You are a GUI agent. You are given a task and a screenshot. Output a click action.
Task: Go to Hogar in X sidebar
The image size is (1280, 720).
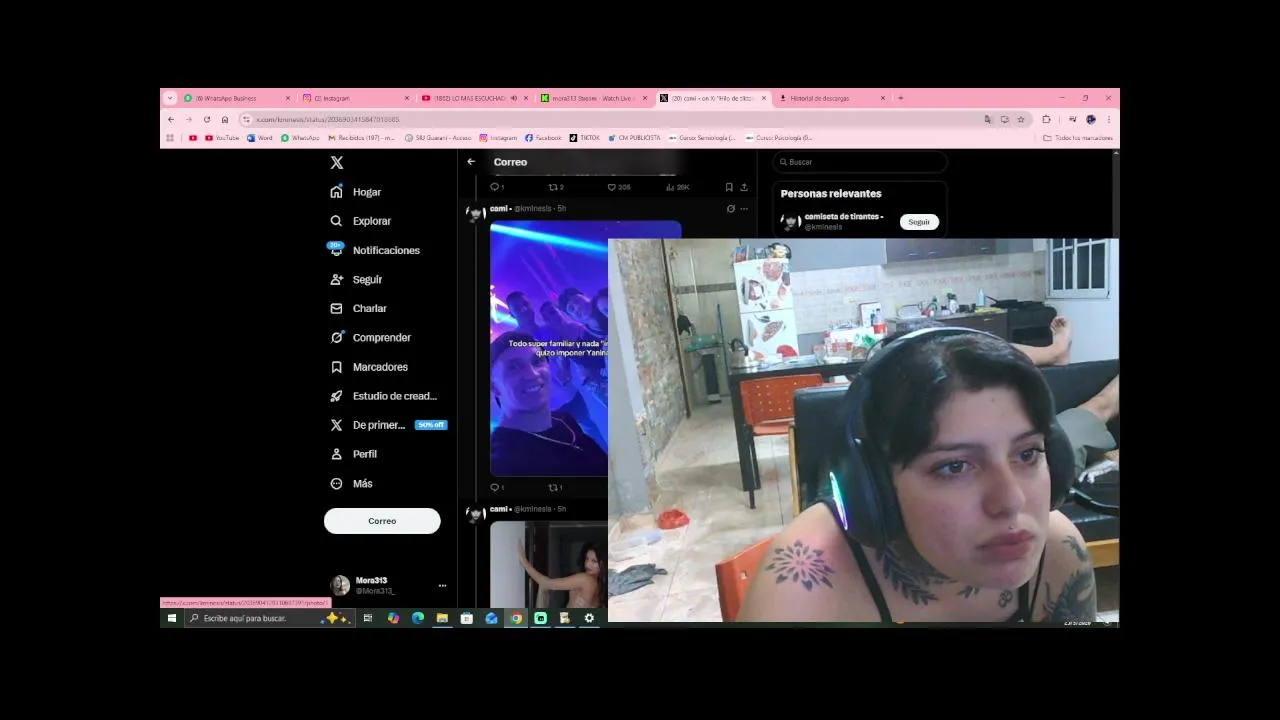[356, 192]
